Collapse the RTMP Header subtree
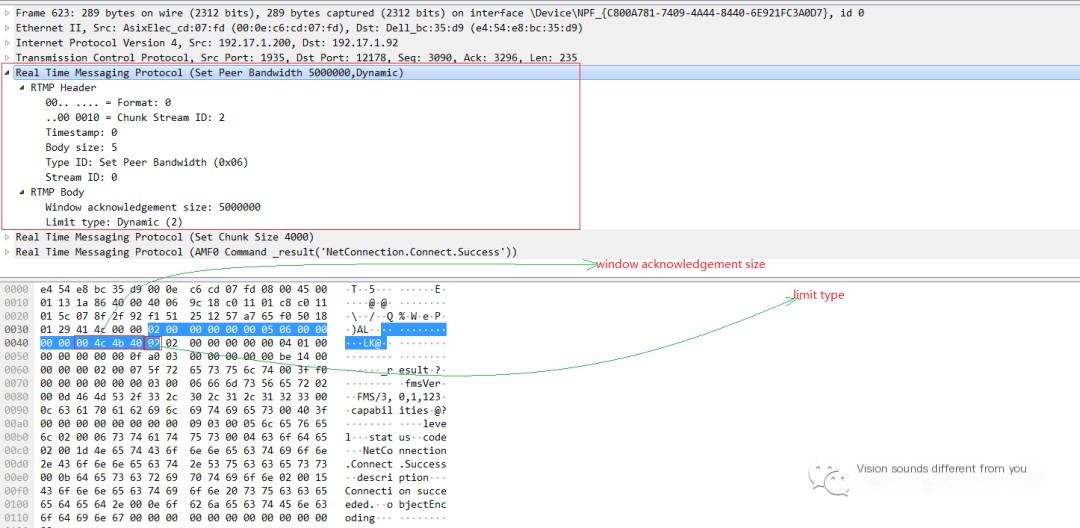 tap(23, 88)
